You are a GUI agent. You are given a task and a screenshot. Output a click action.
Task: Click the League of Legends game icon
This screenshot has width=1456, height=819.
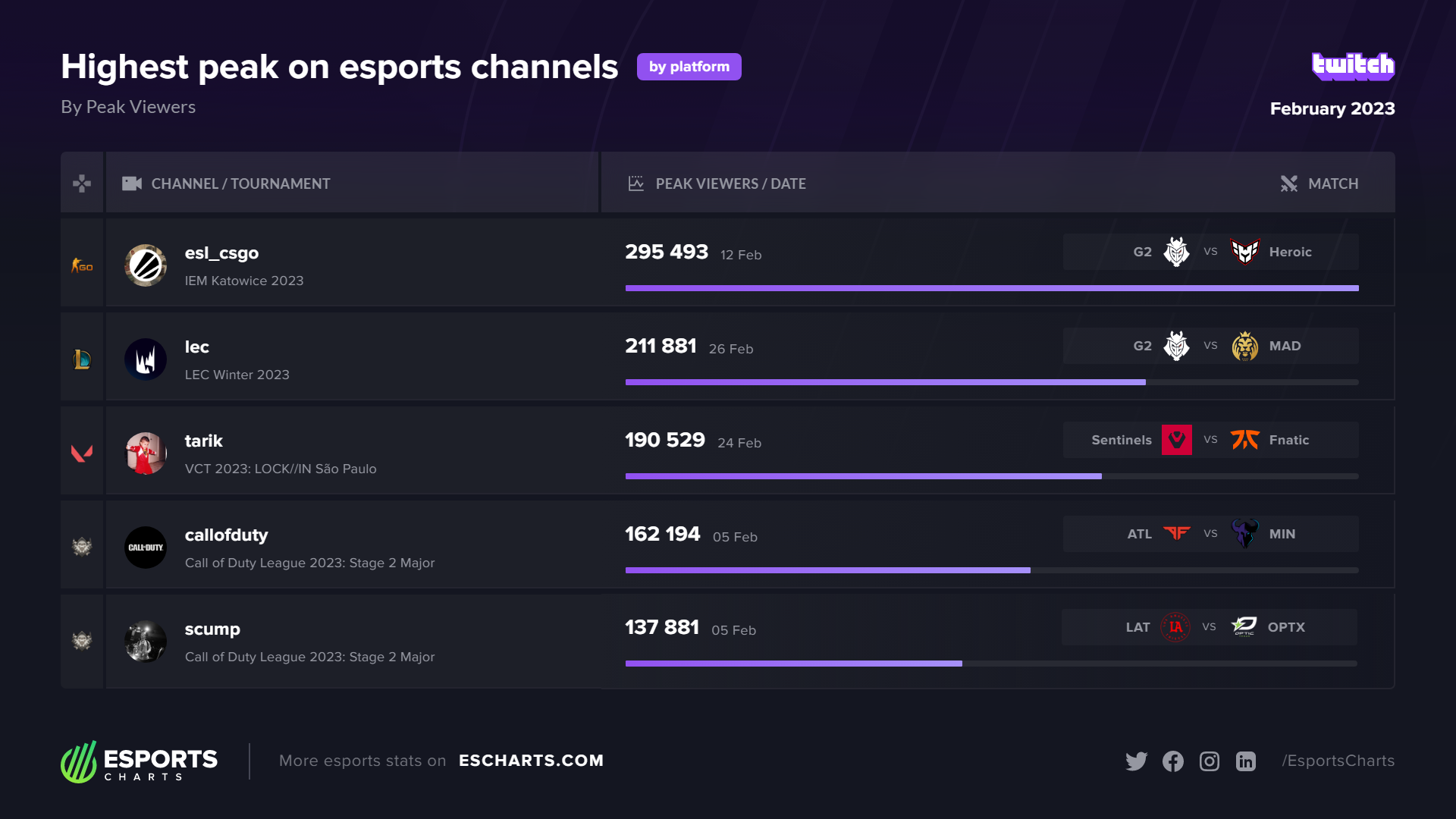(82, 359)
